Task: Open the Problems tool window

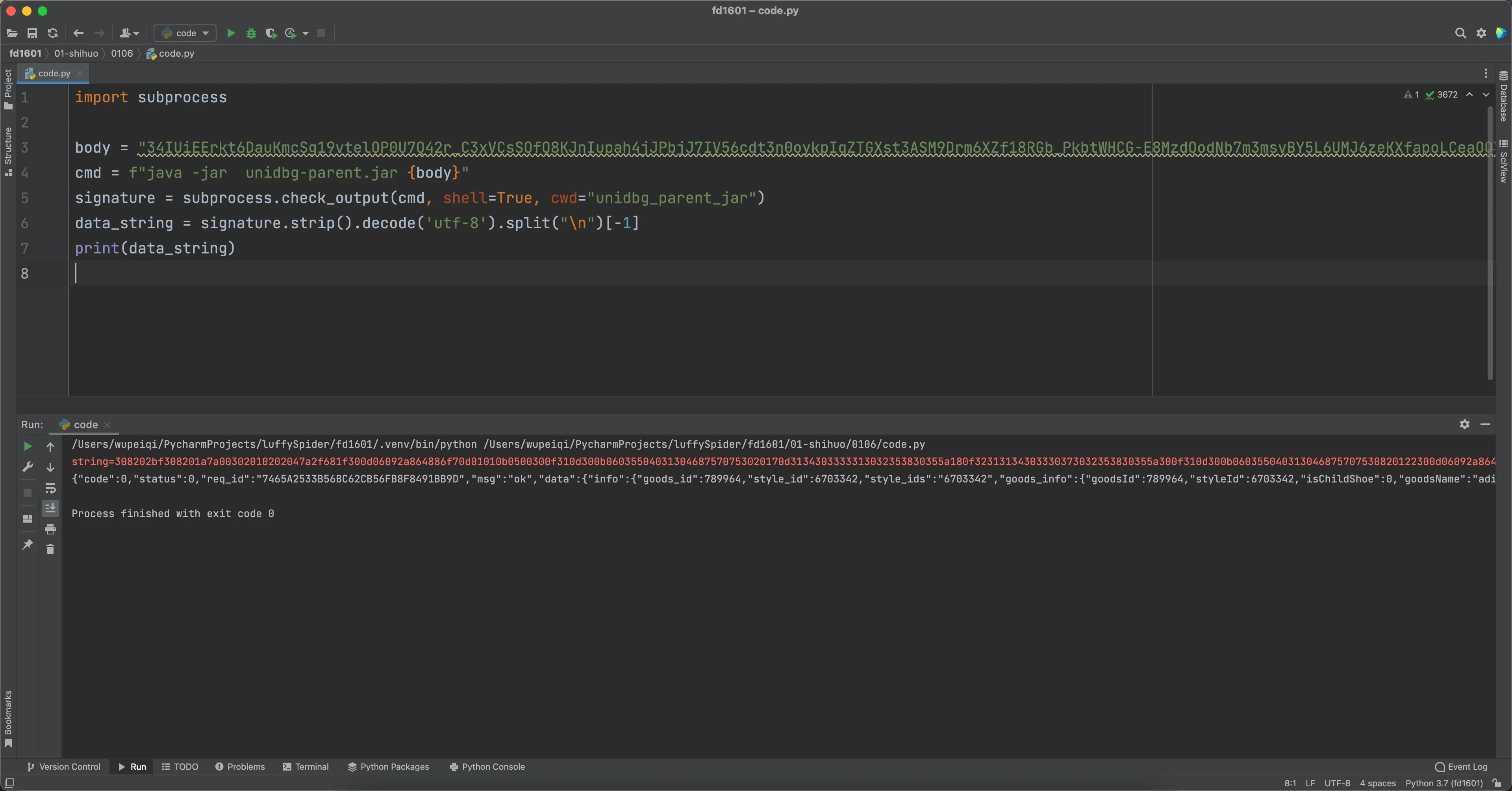Action: point(239,766)
